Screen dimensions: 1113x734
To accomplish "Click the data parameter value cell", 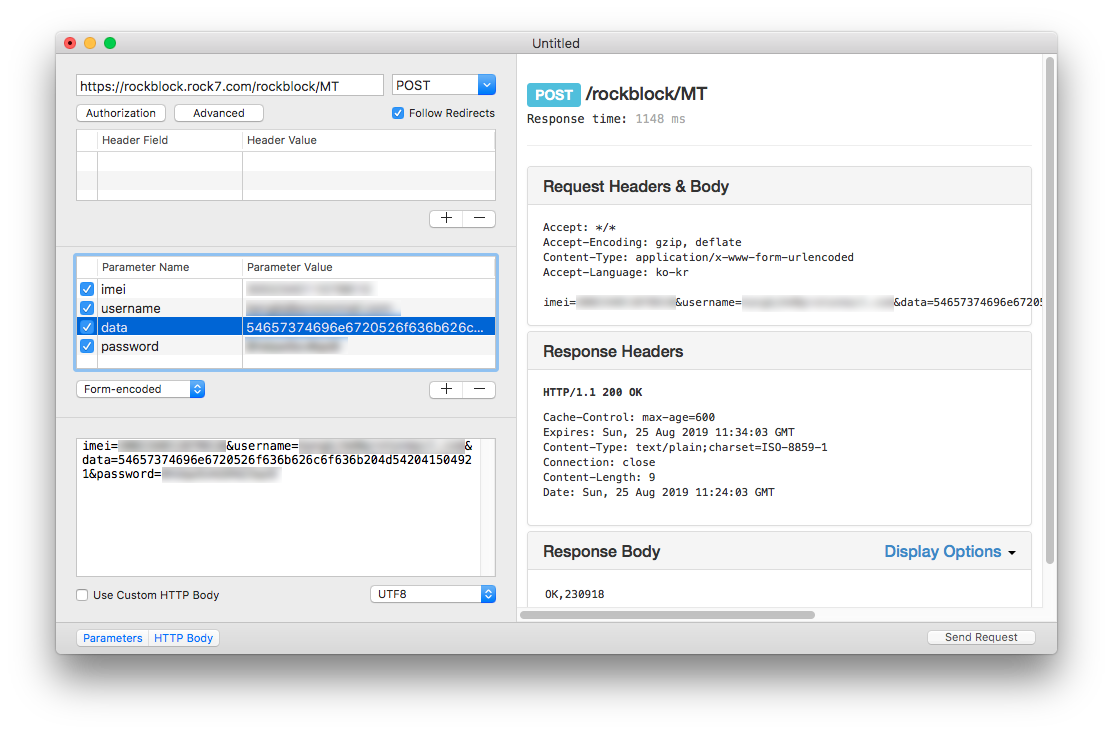I will coord(368,327).
